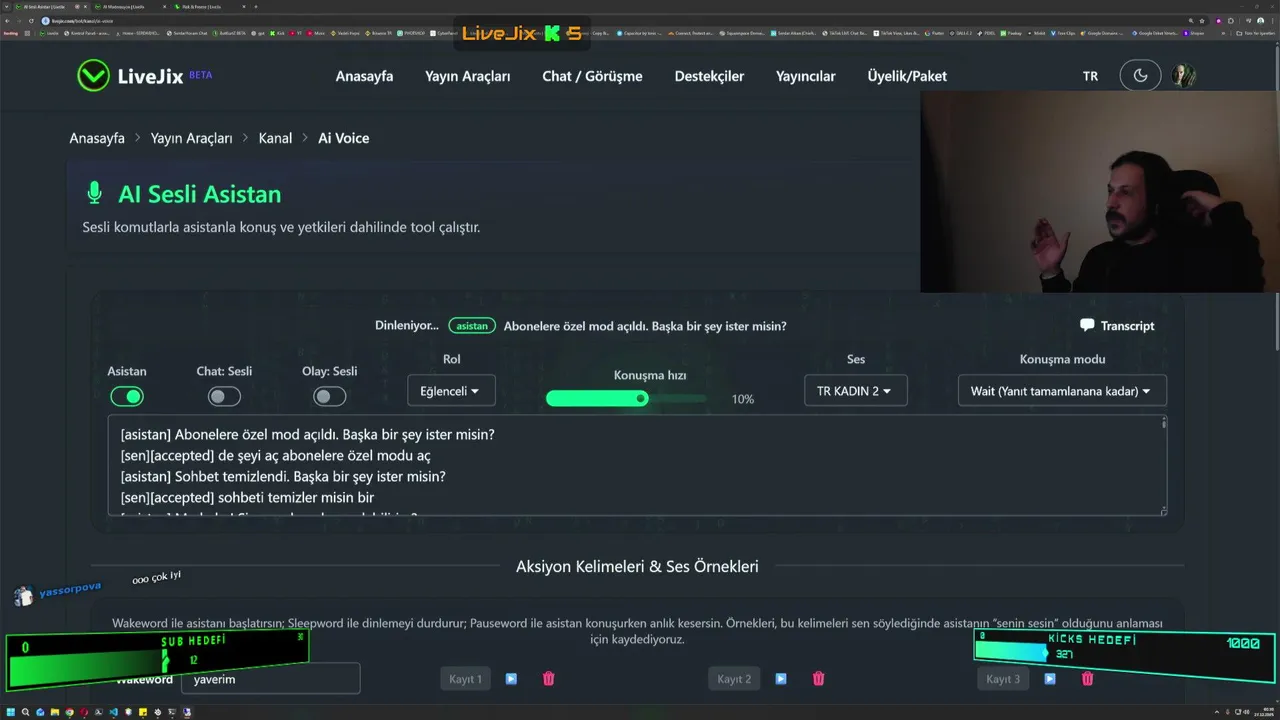
Task: Open the Yayıncılar menu
Action: [x=805, y=76]
